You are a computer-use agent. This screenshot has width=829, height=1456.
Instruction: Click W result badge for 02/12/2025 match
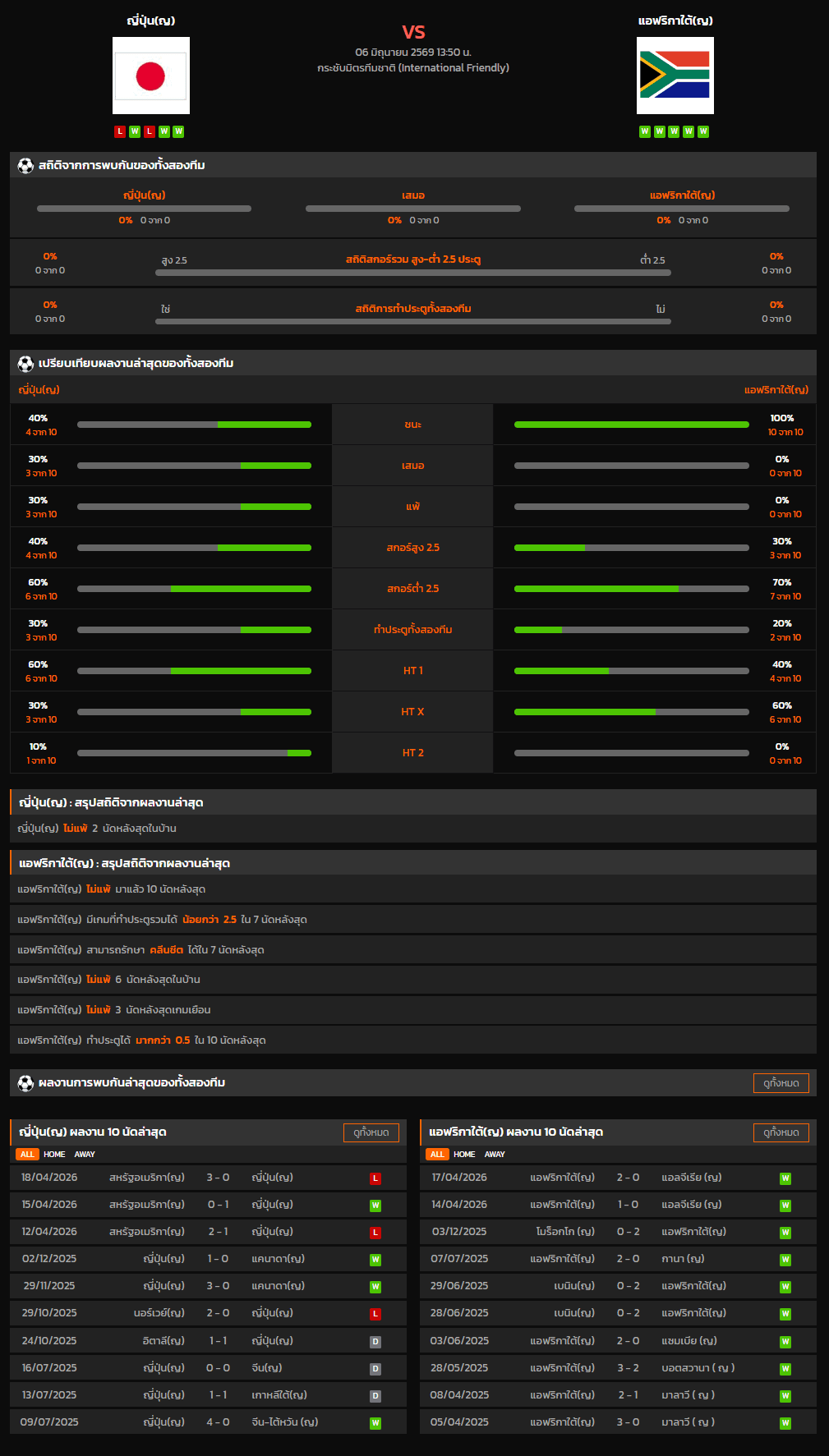tap(375, 1260)
